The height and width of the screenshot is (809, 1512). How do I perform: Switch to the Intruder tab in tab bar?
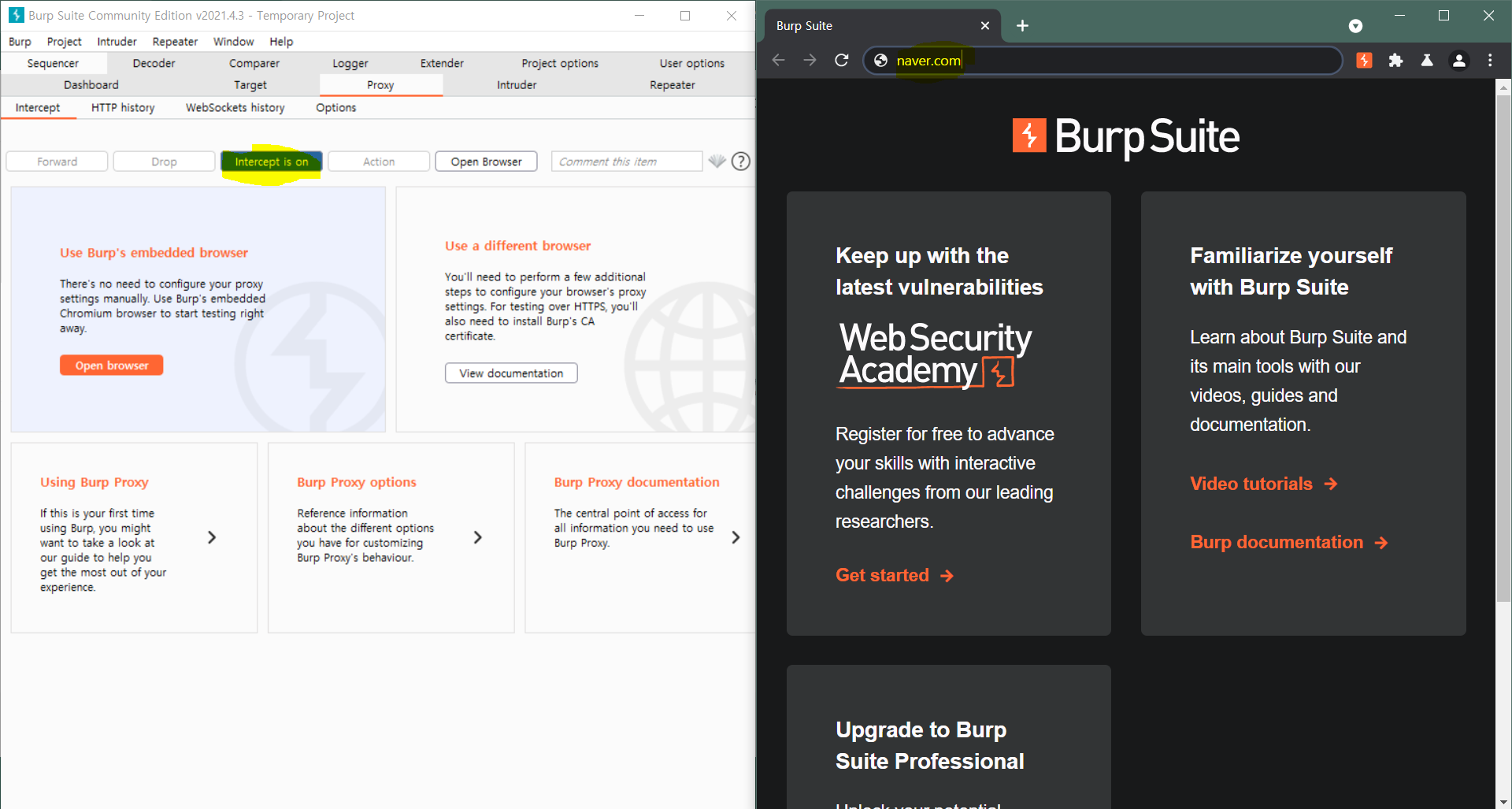517,85
